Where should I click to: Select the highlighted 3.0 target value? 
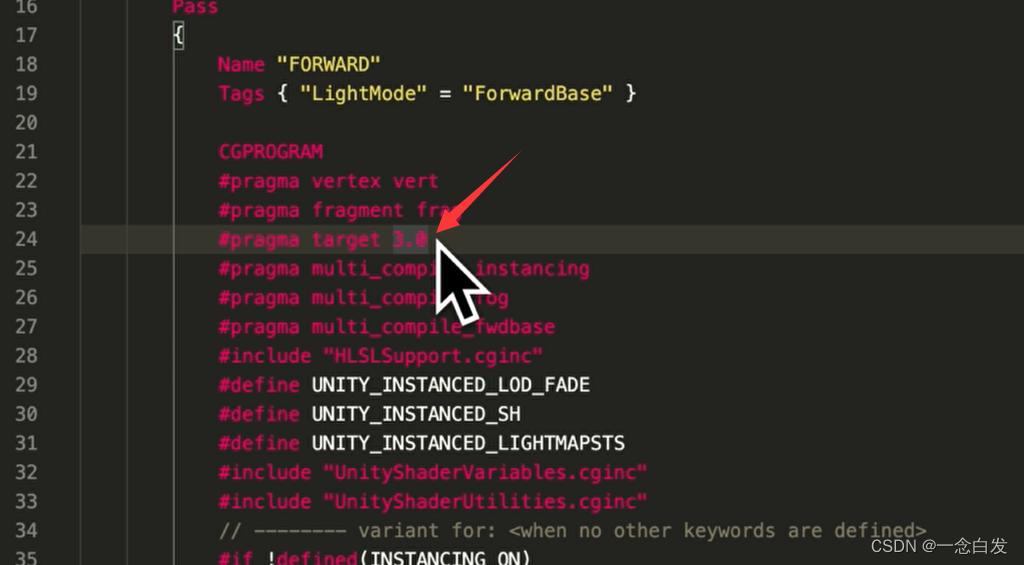[x=410, y=239]
